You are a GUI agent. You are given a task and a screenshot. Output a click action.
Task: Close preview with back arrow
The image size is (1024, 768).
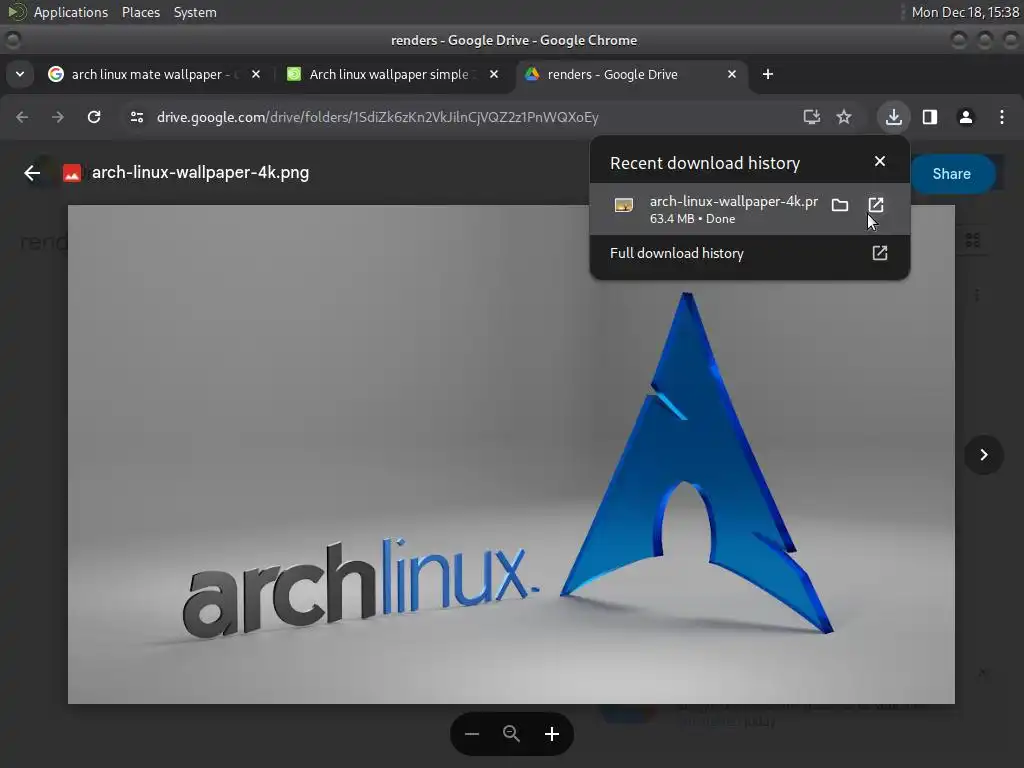click(x=32, y=173)
